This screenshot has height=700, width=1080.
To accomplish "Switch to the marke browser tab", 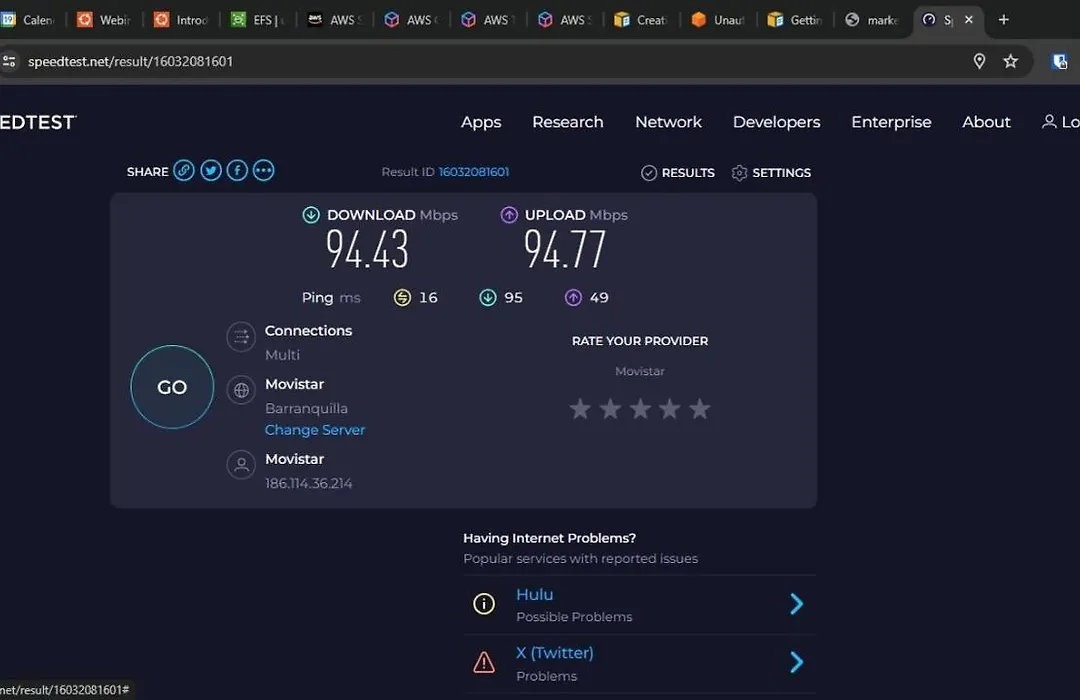I will (x=873, y=20).
